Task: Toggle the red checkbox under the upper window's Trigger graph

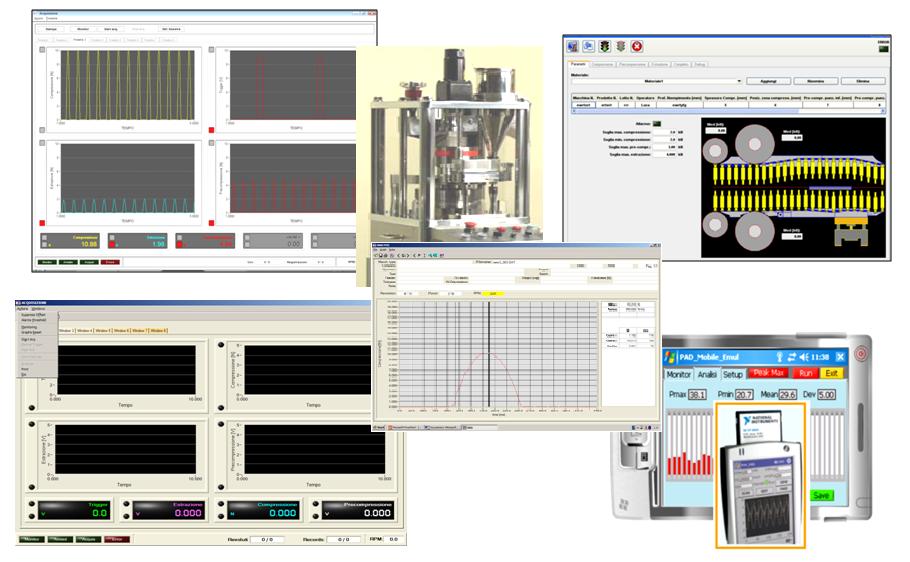Action: (x=211, y=131)
